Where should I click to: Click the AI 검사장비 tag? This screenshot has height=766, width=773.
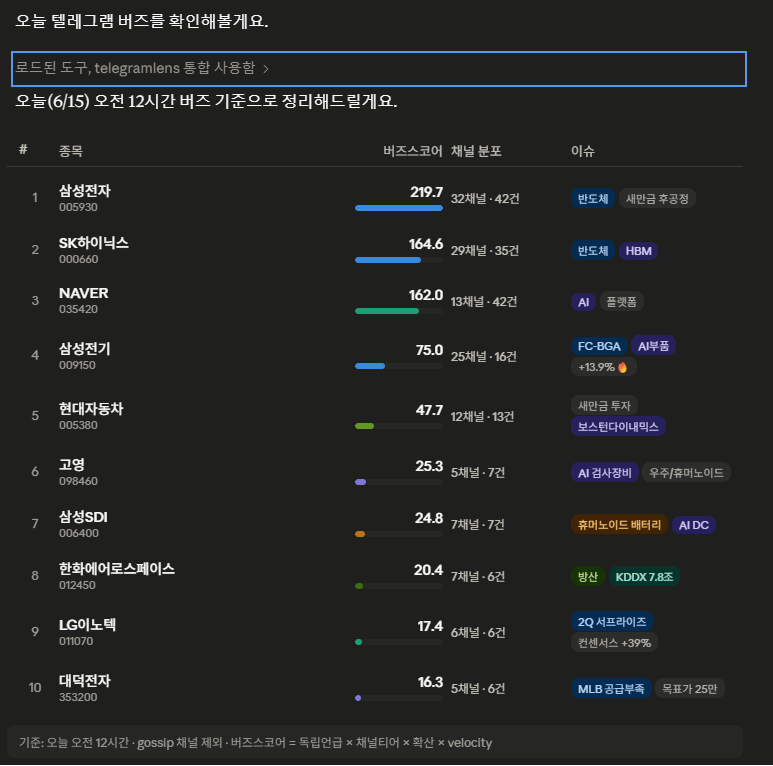pyautogui.click(x=605, y=473)
